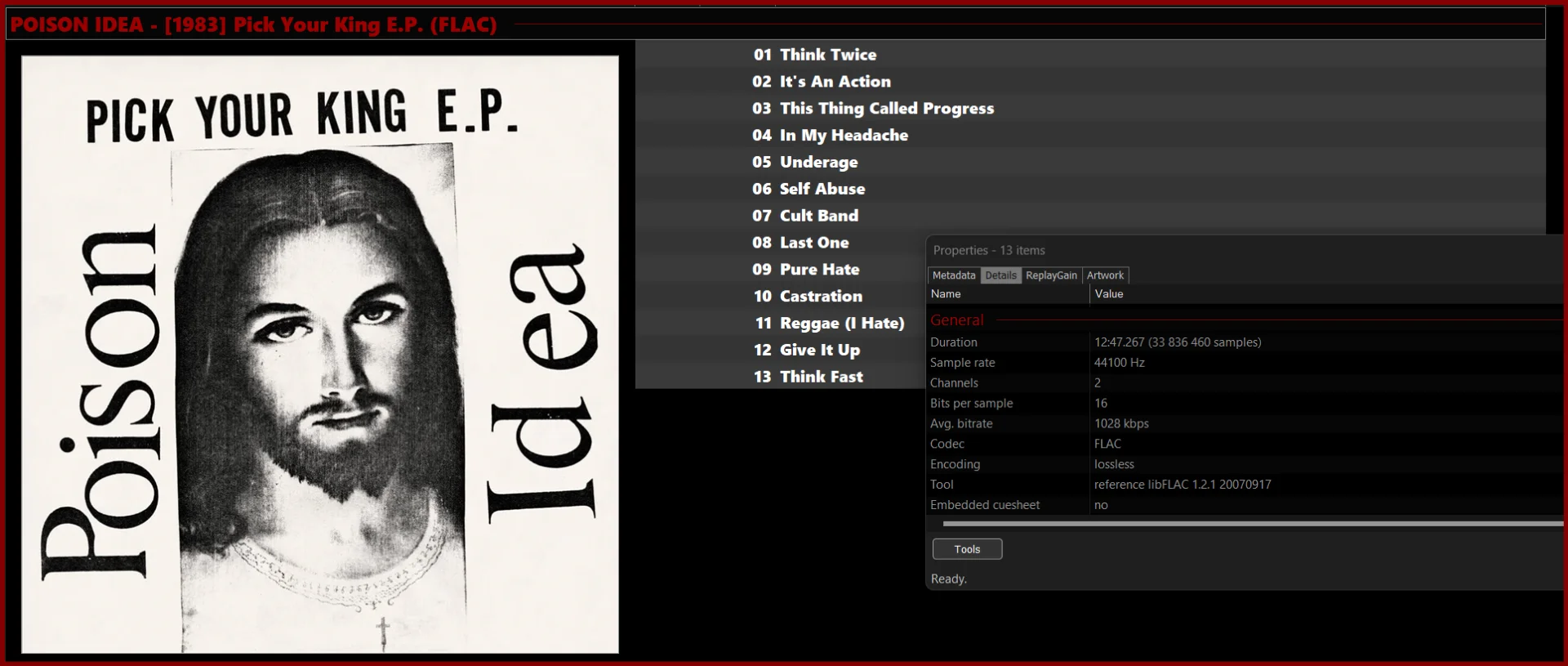Select the Avg. bitrate value 1028 kbps
The image size is (1568, 666).
click(x=1121, y=423)
